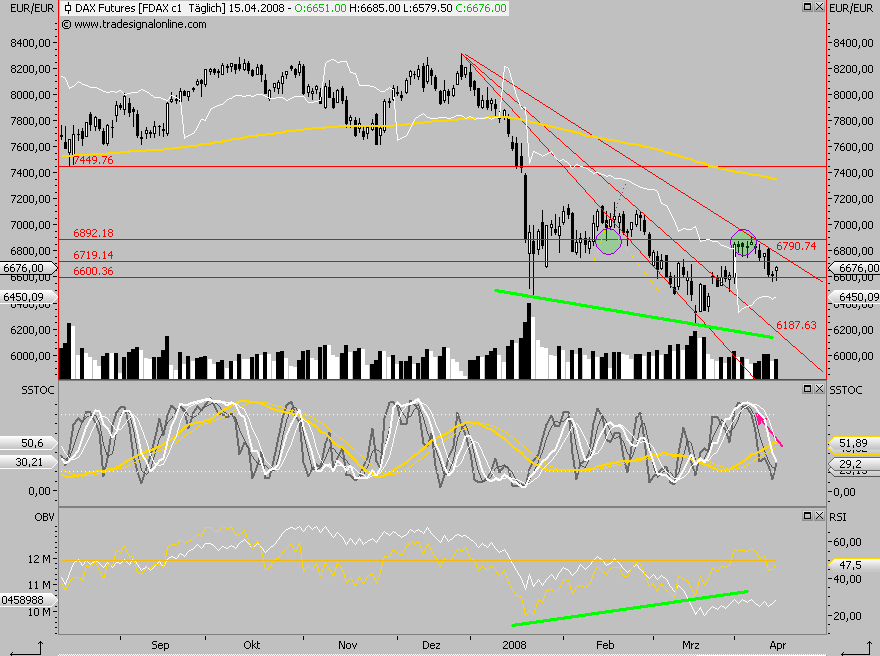Click the Apr label on time axis
The image size is (880, 656).
click(778, 645)
